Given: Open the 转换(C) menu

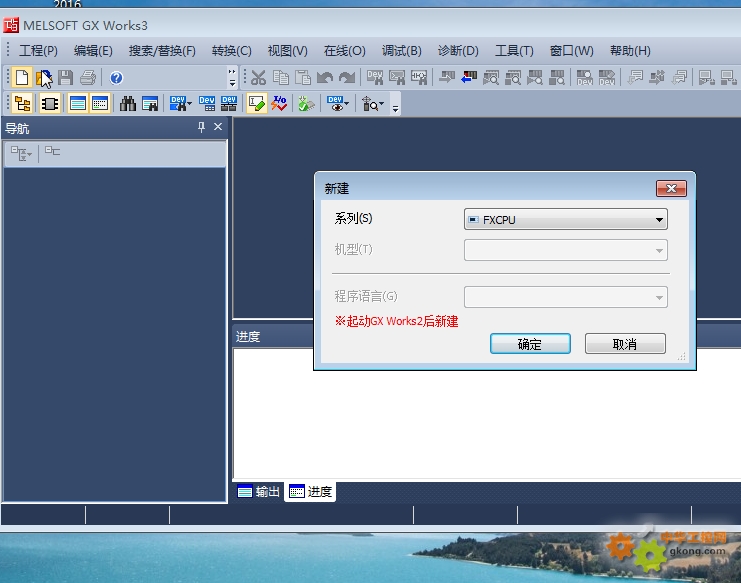Looking at the screenshot, I should (x=232, y=51).
